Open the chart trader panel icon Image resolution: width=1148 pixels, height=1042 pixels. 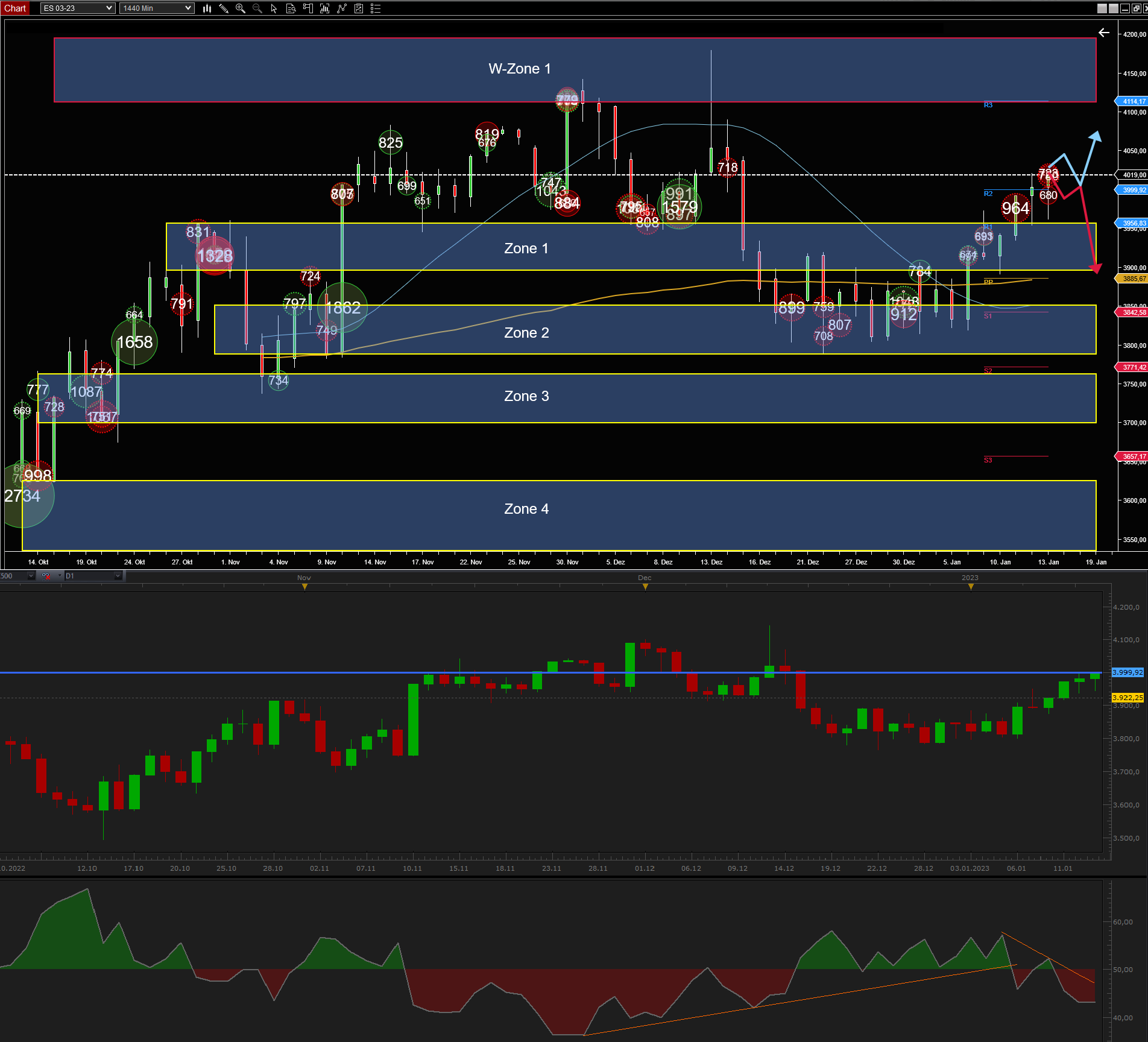click(x=307, y=8)
